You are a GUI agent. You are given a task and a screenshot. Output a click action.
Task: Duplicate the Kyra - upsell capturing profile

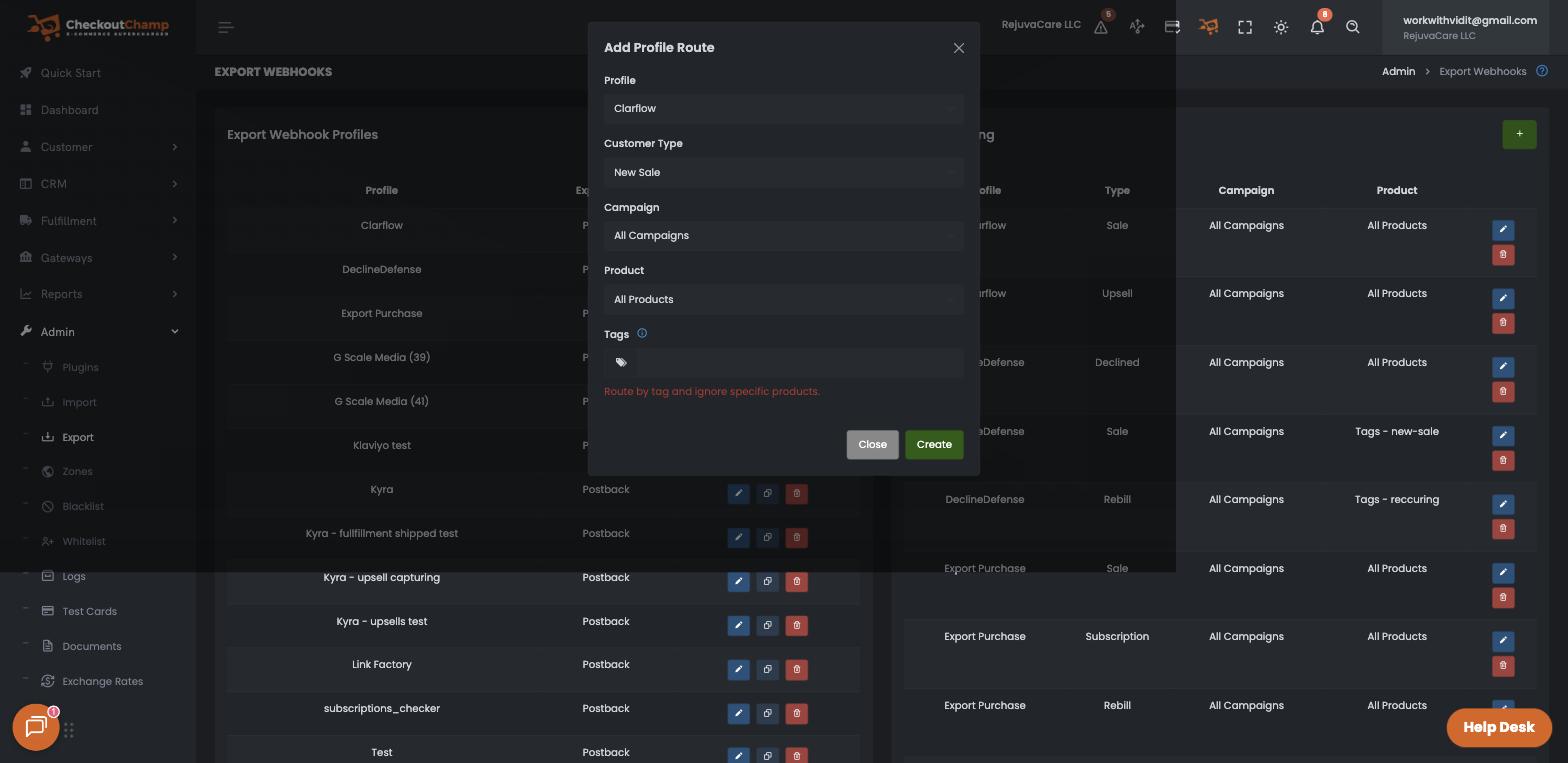(x=767, y=582)
